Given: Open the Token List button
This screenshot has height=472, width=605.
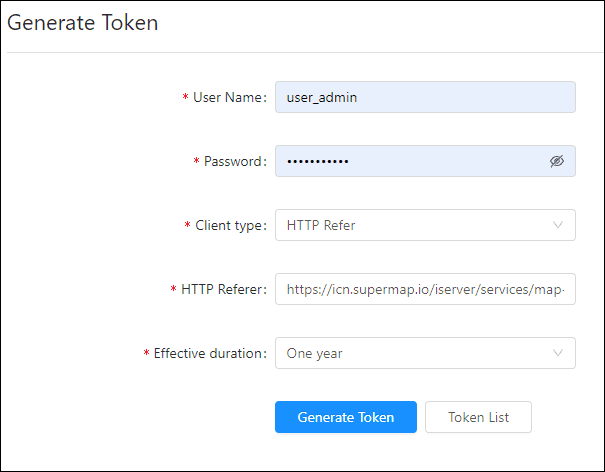Looking at the screenshot, I should [478, 417].
